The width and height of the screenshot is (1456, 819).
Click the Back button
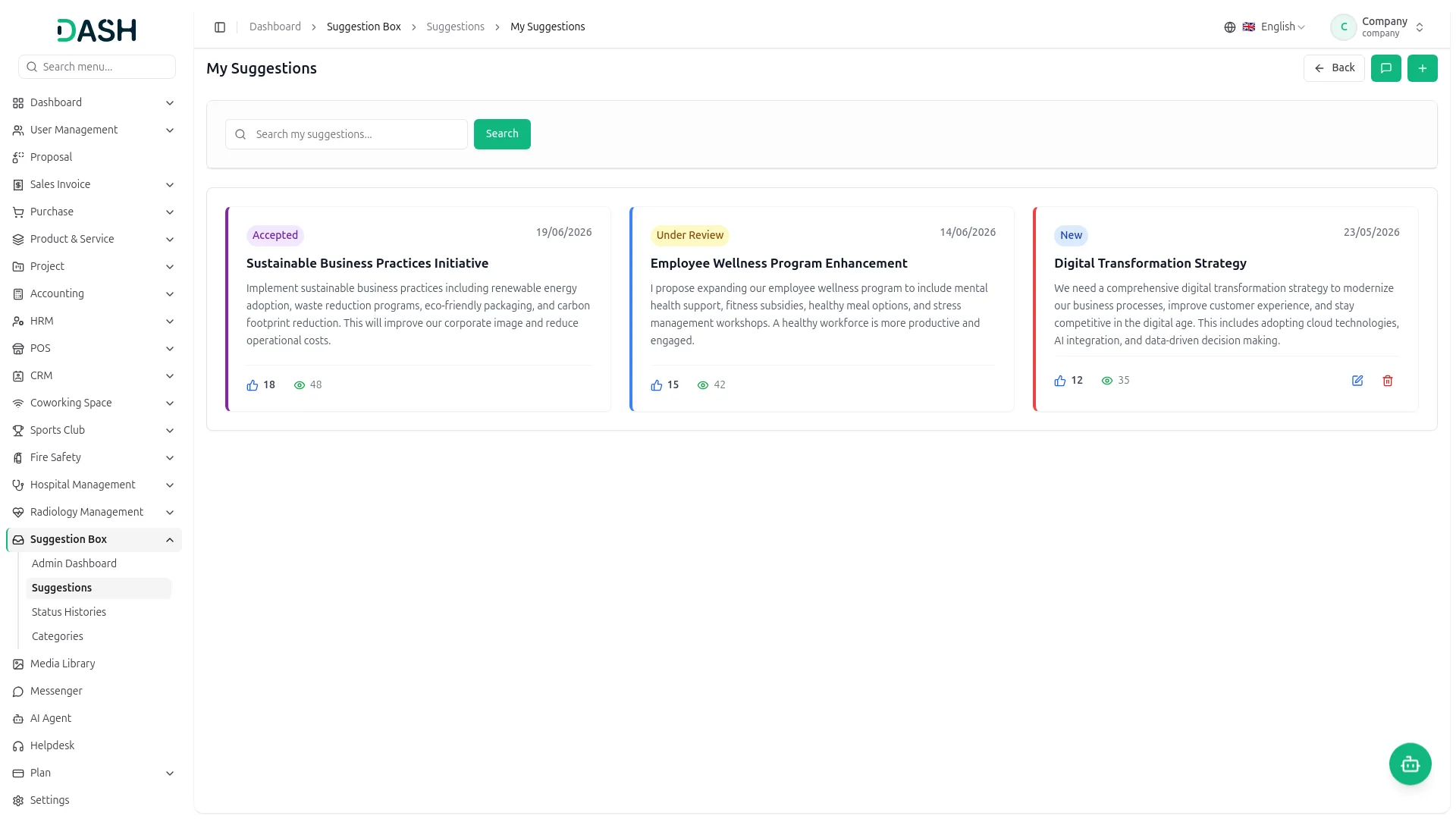click(x=1334, y=68)
